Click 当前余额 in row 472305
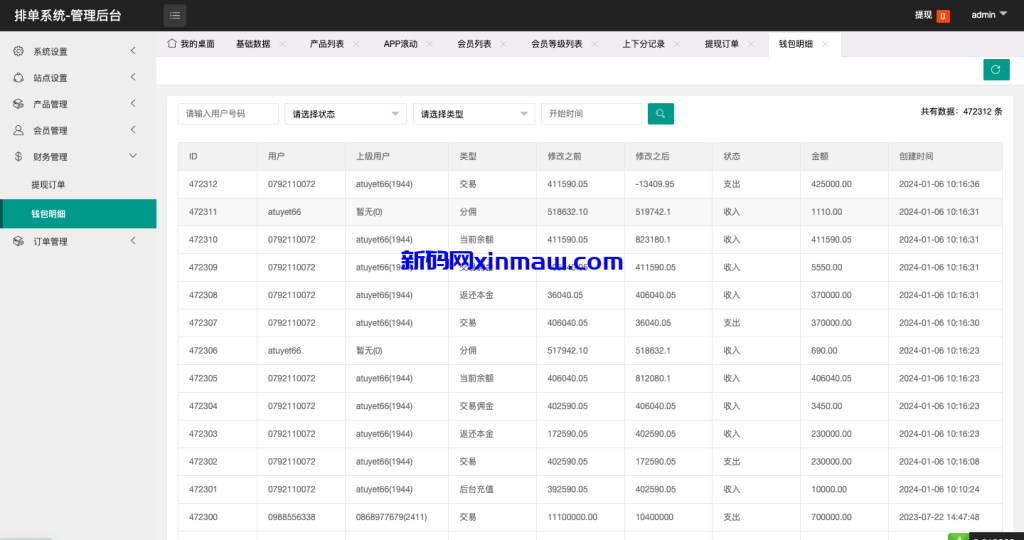 coord(476,378)
